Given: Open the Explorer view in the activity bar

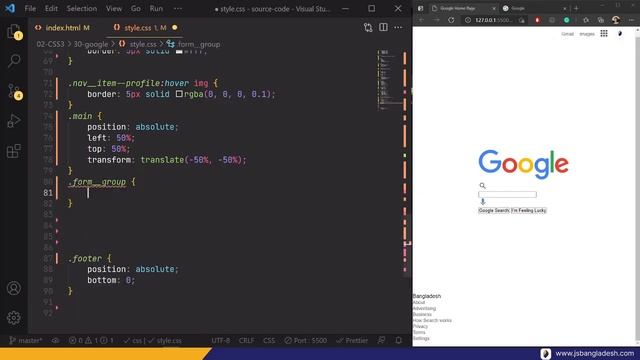Looking at the screenshot, I should [14, 31].
